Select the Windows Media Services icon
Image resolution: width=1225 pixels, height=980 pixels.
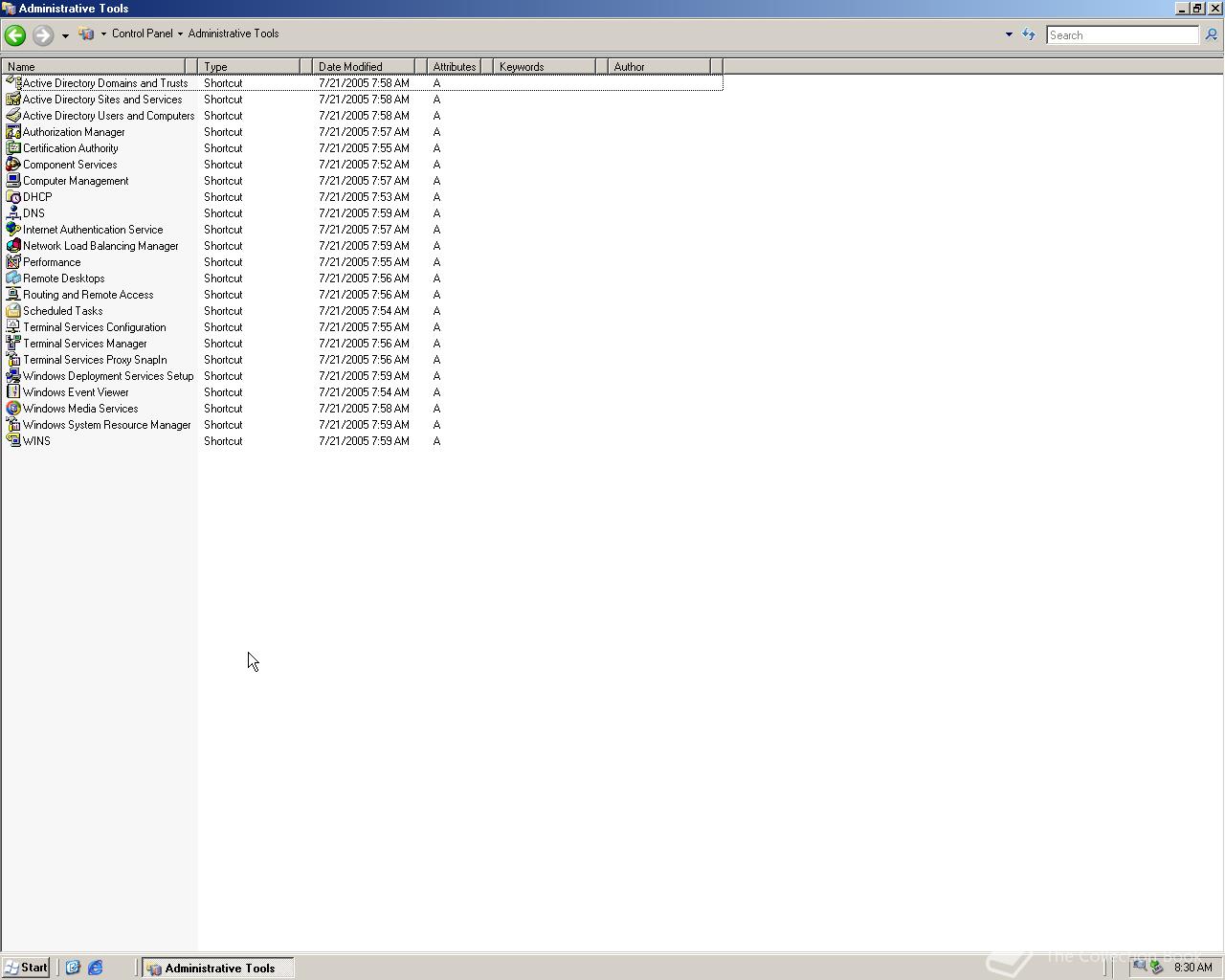tap(13, 409)
